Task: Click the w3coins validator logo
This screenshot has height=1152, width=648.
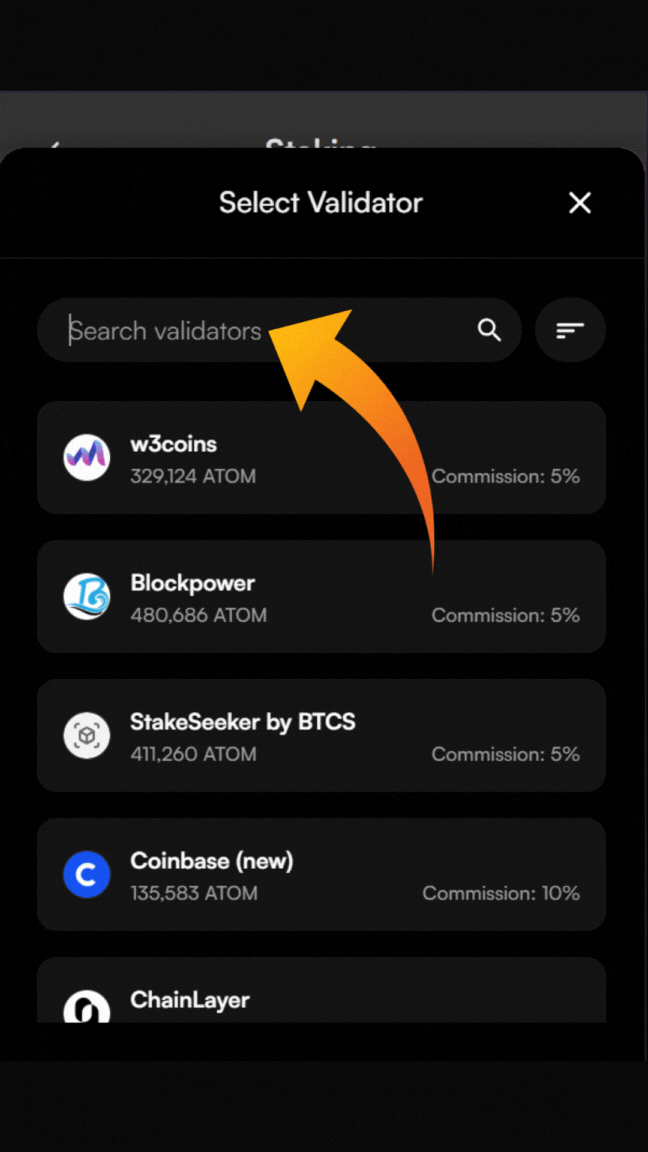Action: (87, 458)
